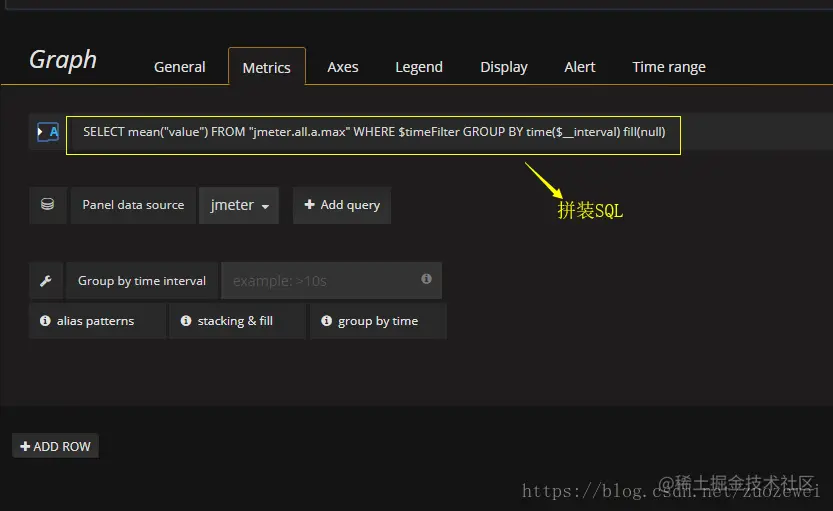Image resolution: width=833 pixels, height=511 pixels.
Task: Click the Panel data source label
Action: tap(133, 205)
